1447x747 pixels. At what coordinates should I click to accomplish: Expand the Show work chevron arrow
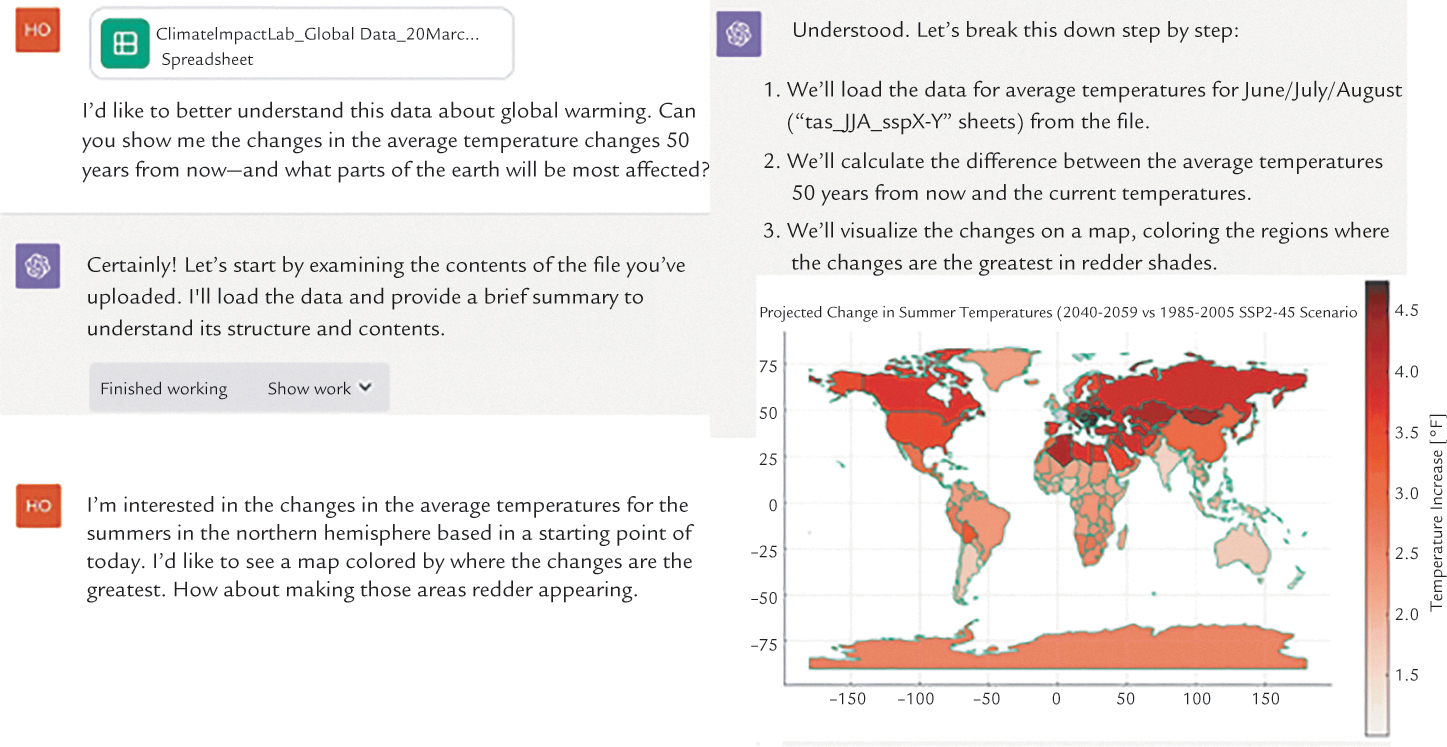pyautogui.click(x=365, y=388)
